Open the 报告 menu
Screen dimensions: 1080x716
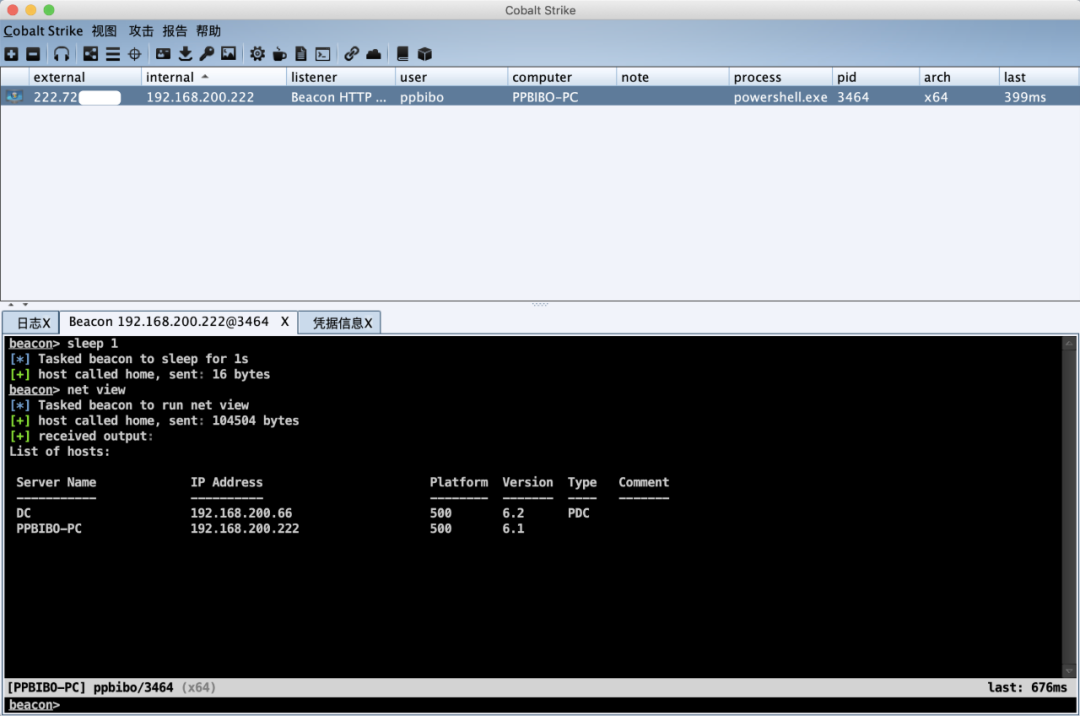tap(175, 31)
